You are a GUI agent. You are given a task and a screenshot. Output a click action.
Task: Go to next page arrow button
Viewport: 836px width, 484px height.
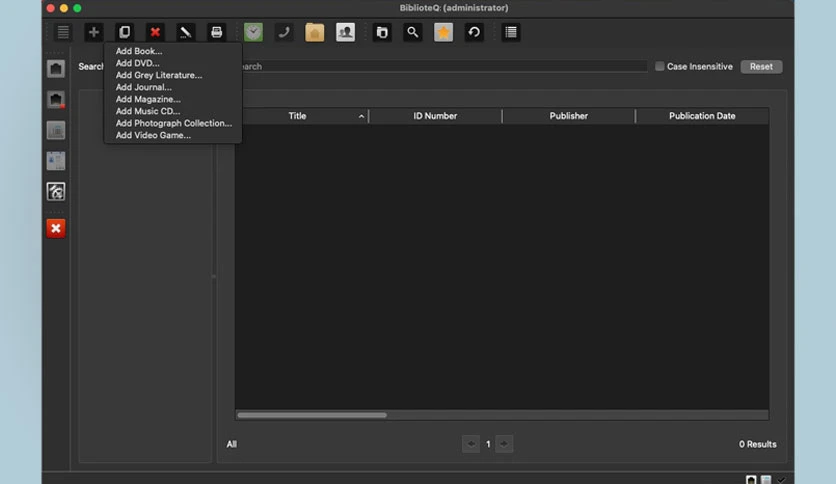click(504, 443)
